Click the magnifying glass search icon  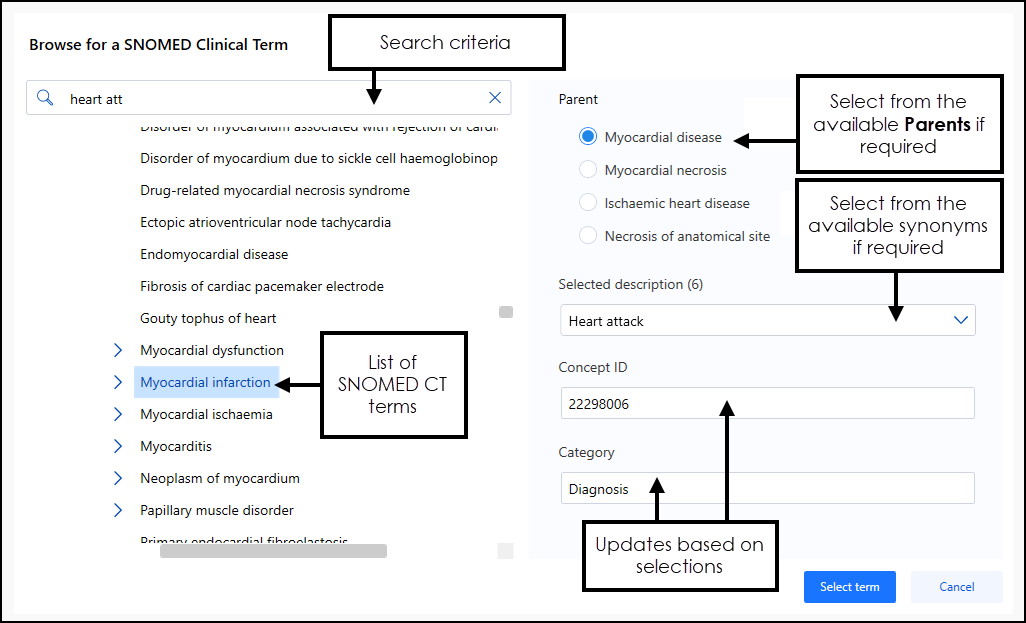tap(45, 98)
